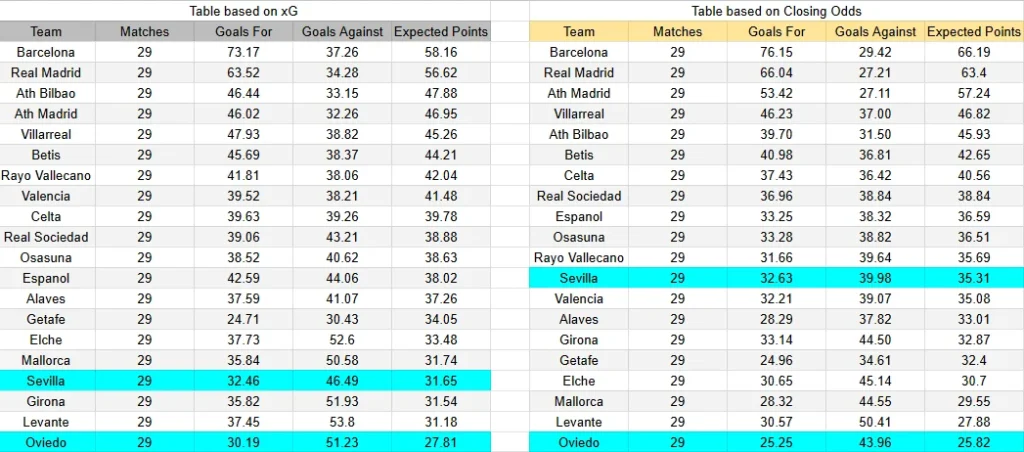Select Levante's Goals Against value 53.8
Screen dimensions: 1024x452
click(x=342, y=422)
